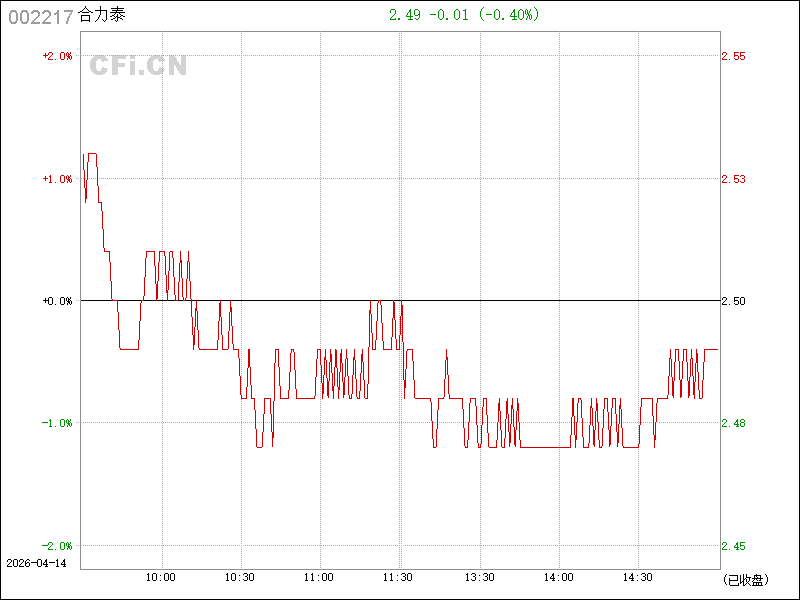Viewport: 800px width, 600px height.
Task: Click the +2.0% left axis label
Action: [x=57, y=56]
